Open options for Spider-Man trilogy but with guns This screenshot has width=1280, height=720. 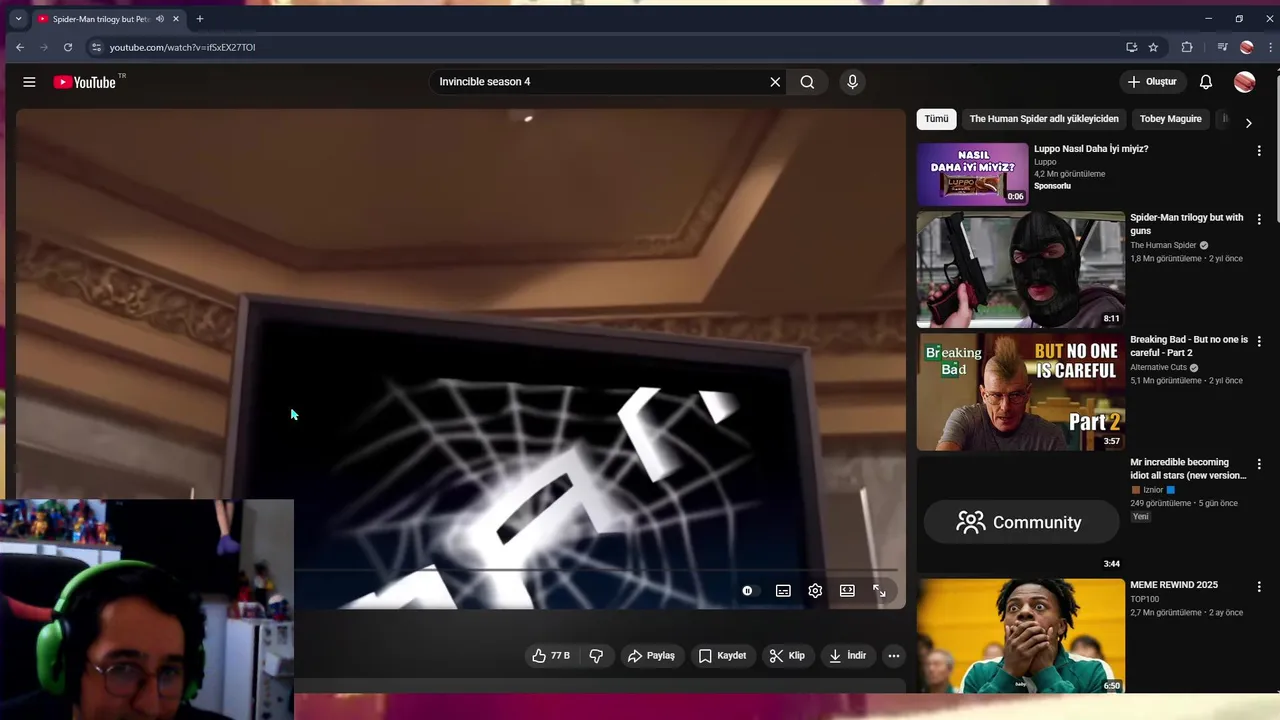1259,219
